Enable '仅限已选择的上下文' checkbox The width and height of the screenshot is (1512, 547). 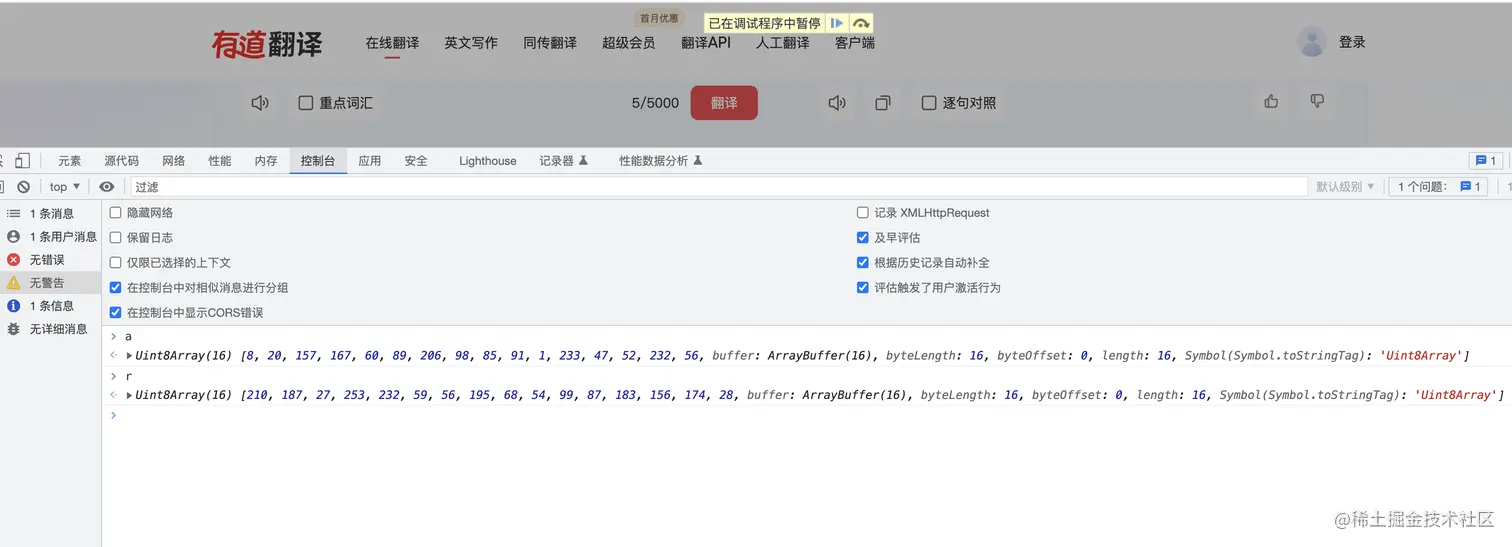[116, 263]
